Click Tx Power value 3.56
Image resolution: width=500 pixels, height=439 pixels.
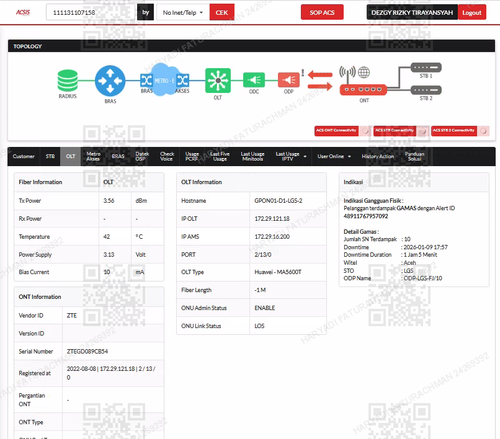(x=109, y=201)
